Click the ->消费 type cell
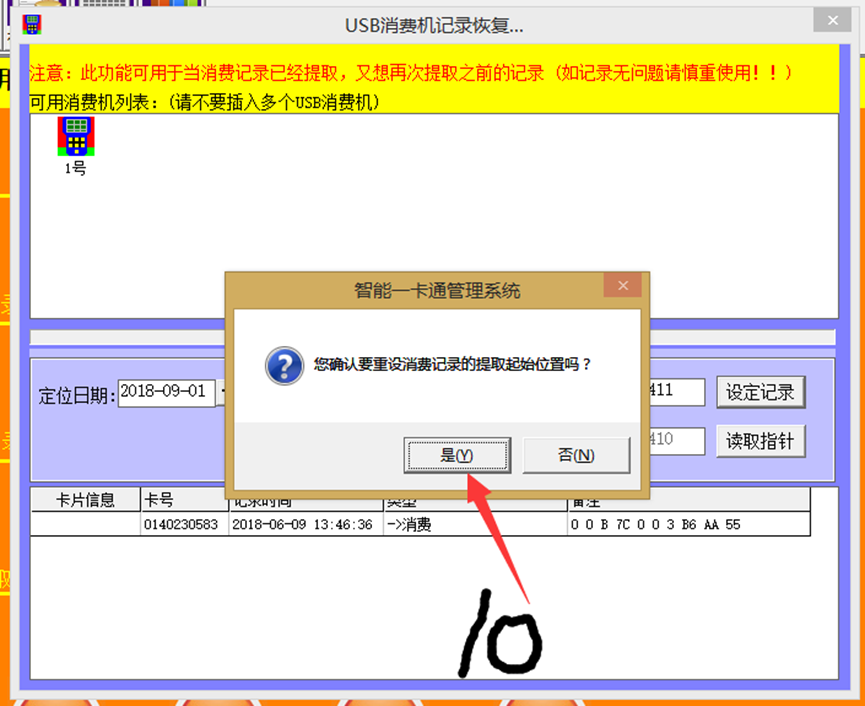The width and height of the screenshot is (865, 706). pos(474,524)
